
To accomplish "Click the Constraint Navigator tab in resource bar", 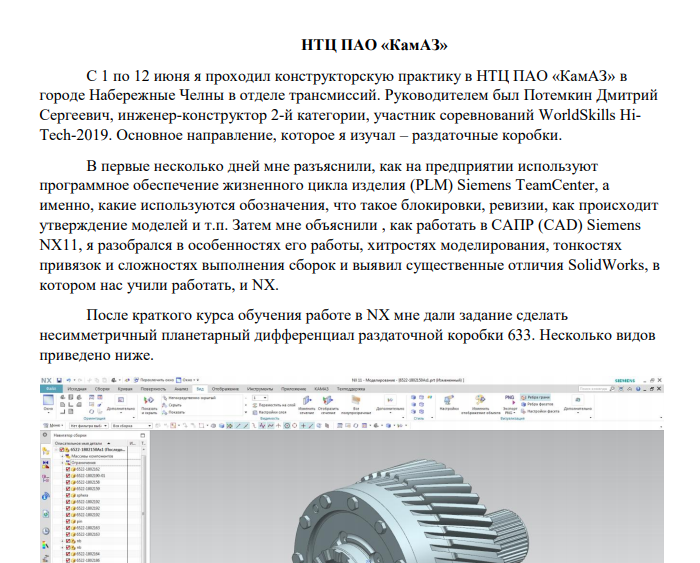I will (x=46, y=465).
